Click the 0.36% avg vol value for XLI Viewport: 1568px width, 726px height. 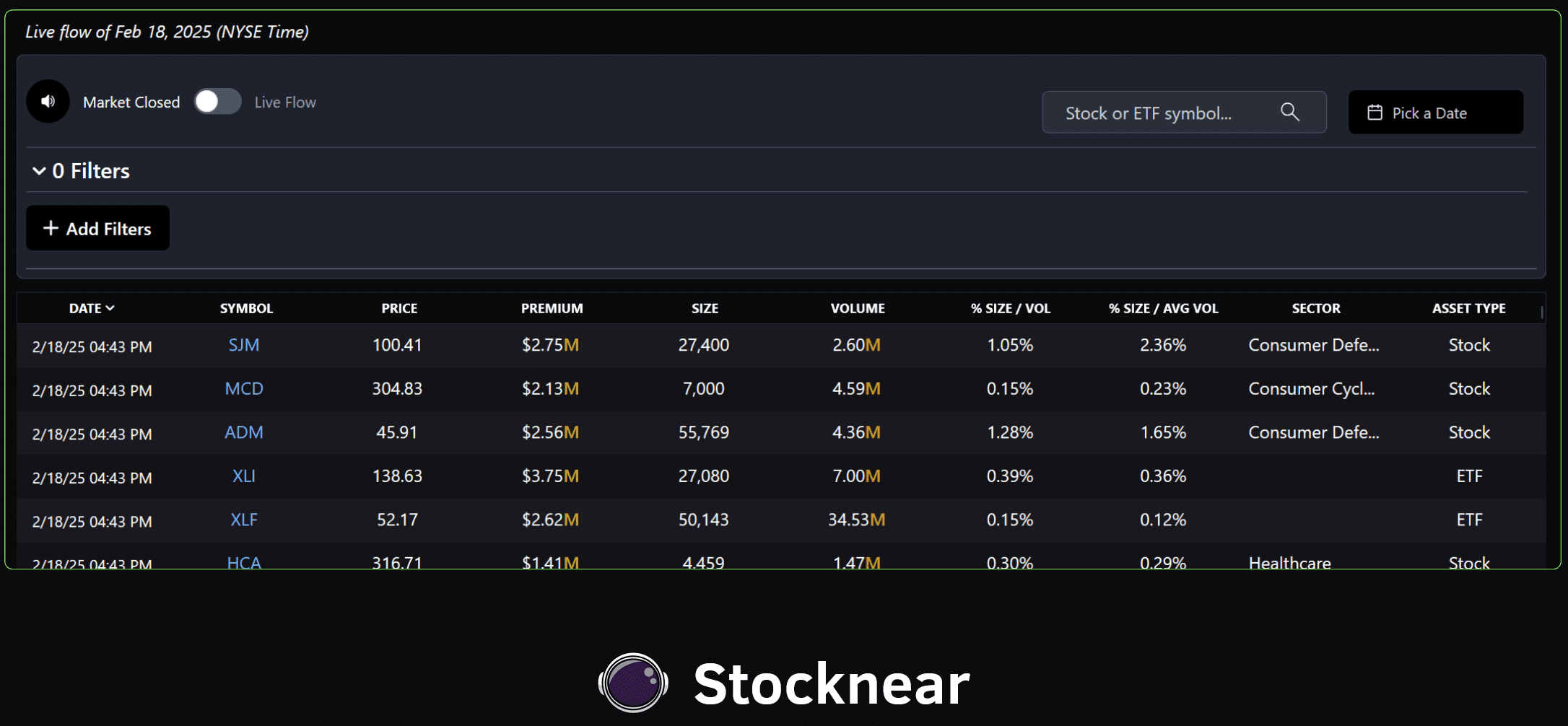point(1163,476)
